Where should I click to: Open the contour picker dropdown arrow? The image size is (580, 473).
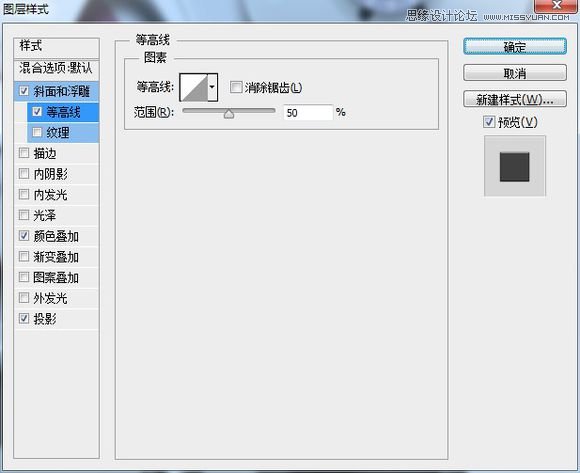point(212,87)
